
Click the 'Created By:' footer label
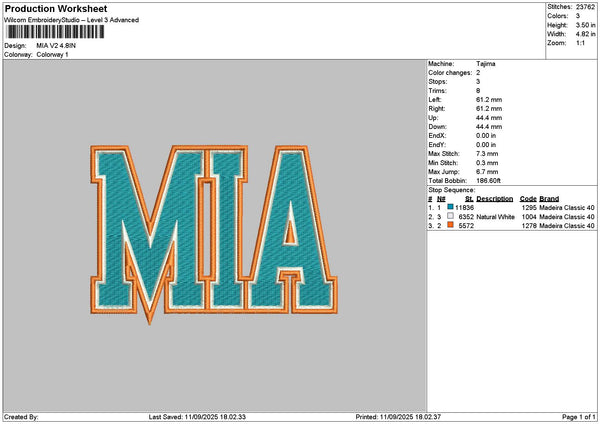tap(21, 417)
